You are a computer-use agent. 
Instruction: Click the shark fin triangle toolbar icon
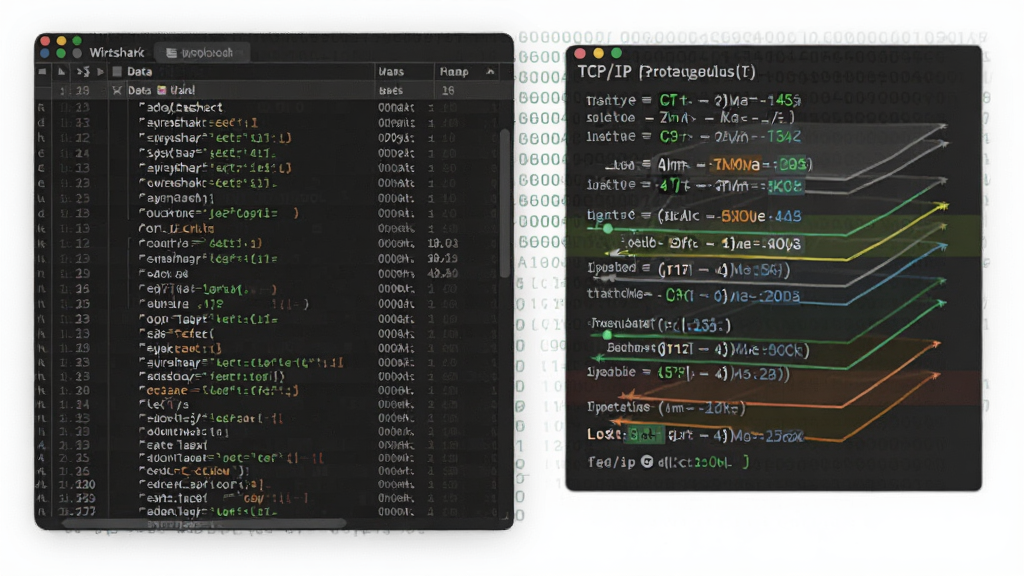point(61,71)
